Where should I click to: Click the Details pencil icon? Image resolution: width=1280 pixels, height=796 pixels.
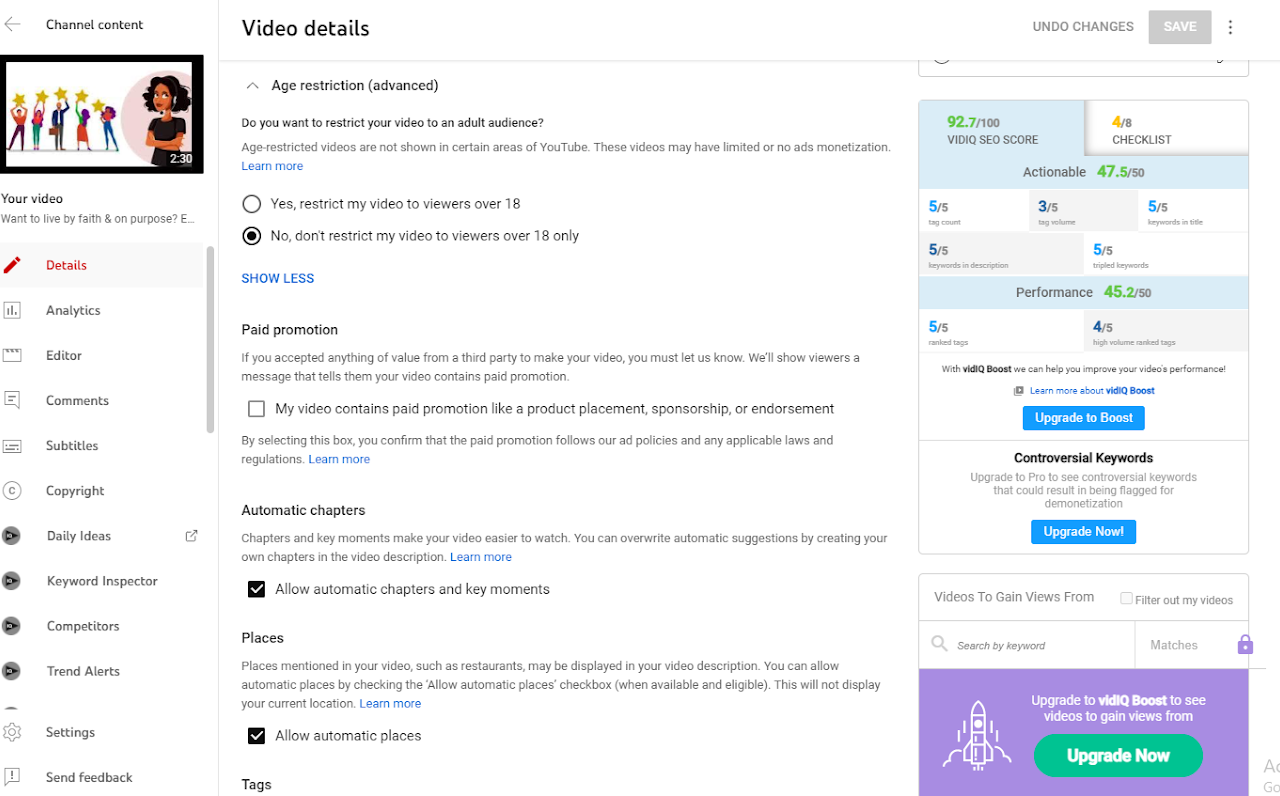(12, 265)
